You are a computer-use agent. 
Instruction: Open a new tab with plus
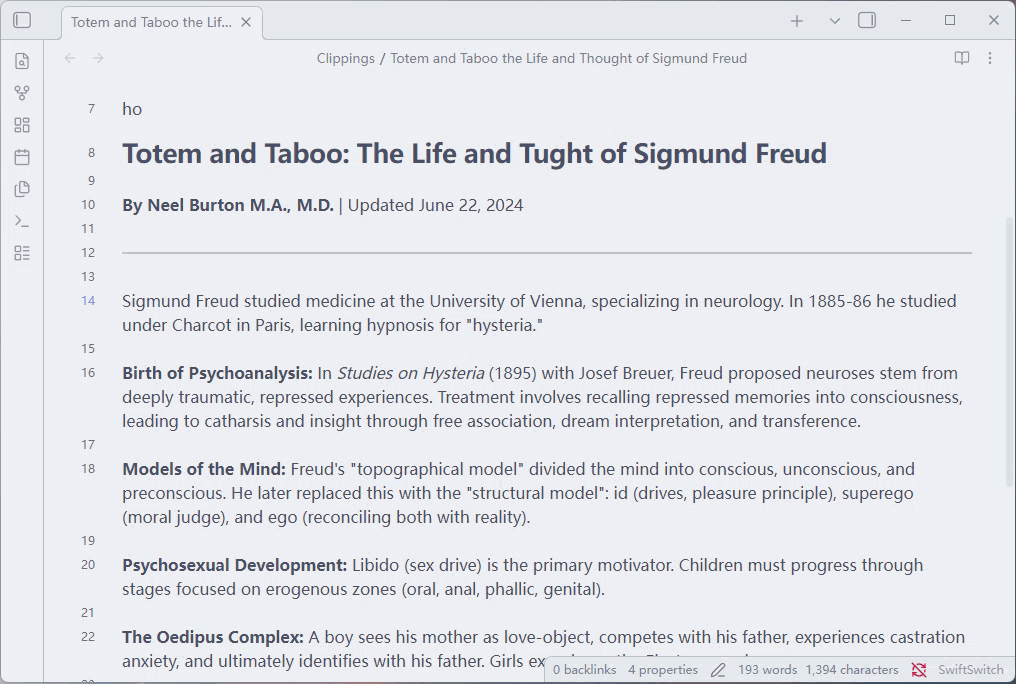pyautogui.click(x=797, y=21)
